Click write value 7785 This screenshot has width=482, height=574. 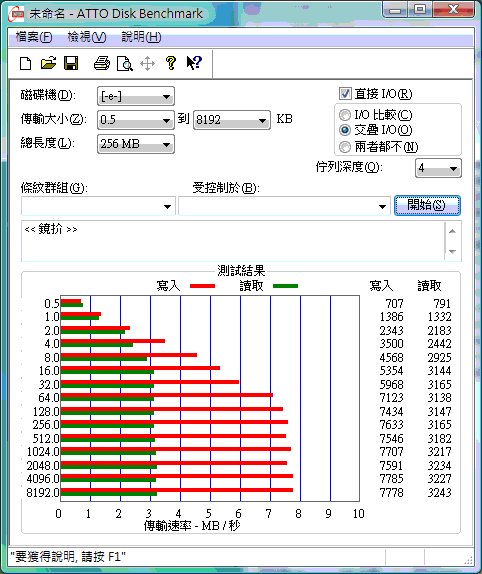click(391, 479)
